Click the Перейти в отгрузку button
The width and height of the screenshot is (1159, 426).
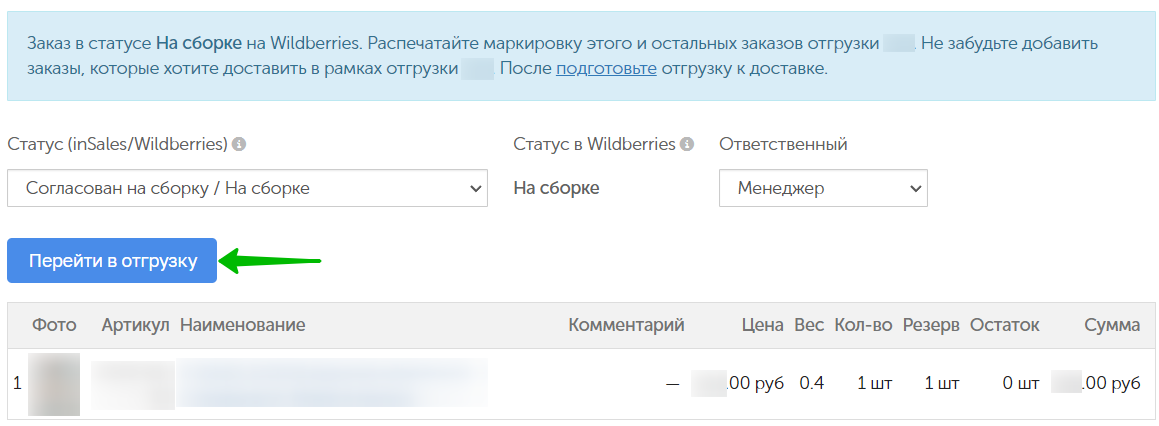pyautogui.click(x=112, y=260)
